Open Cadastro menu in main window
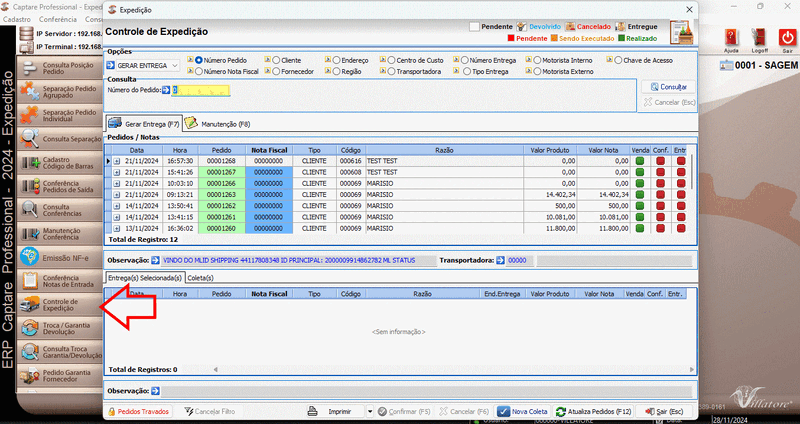Image resolution: width=800 pixels, height=424 pixels. [18, 19]
